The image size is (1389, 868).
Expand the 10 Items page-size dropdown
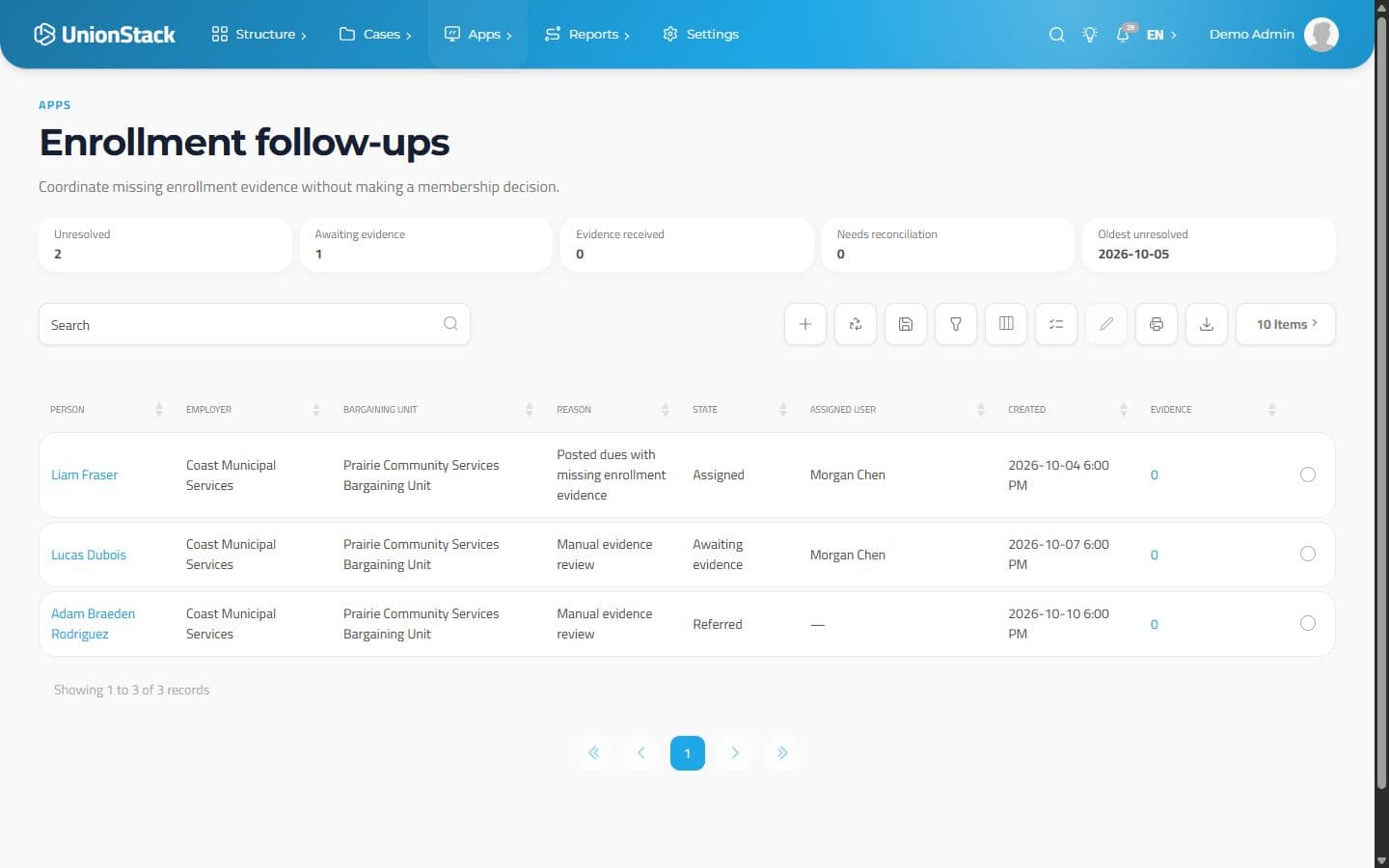tap(1286, 324)
